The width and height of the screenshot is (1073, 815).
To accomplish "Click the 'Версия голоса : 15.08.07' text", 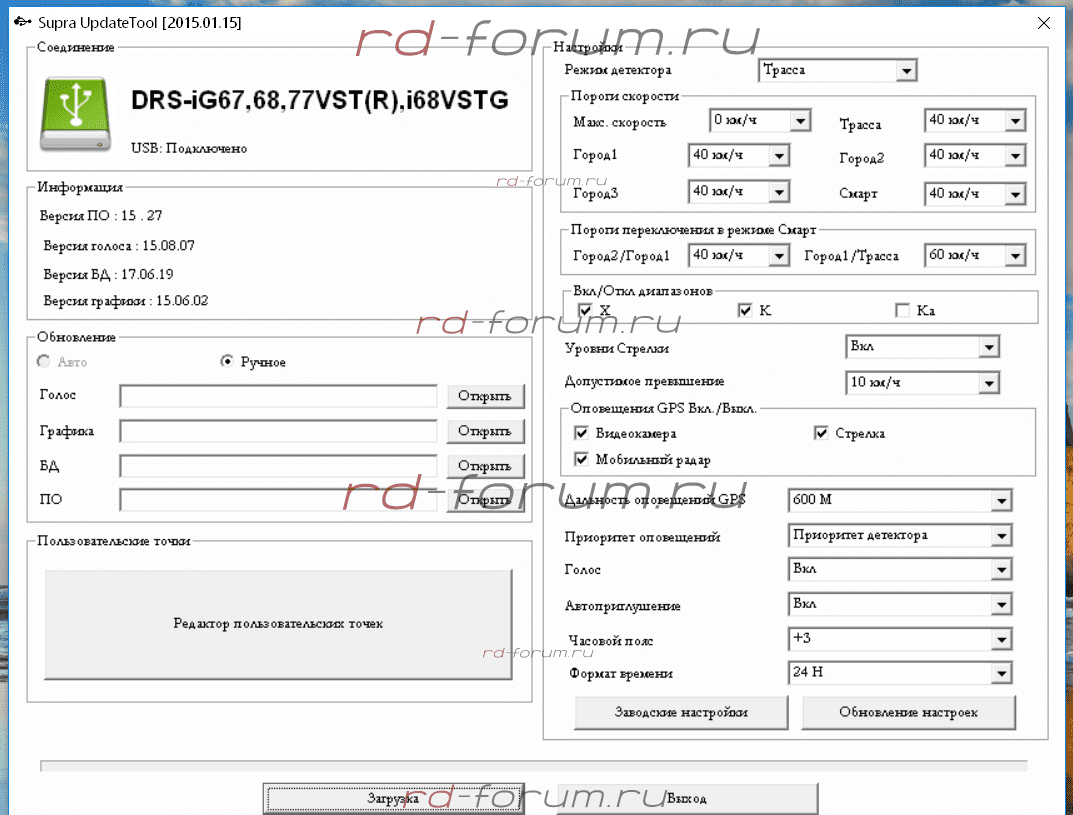I will click(119, 246).
